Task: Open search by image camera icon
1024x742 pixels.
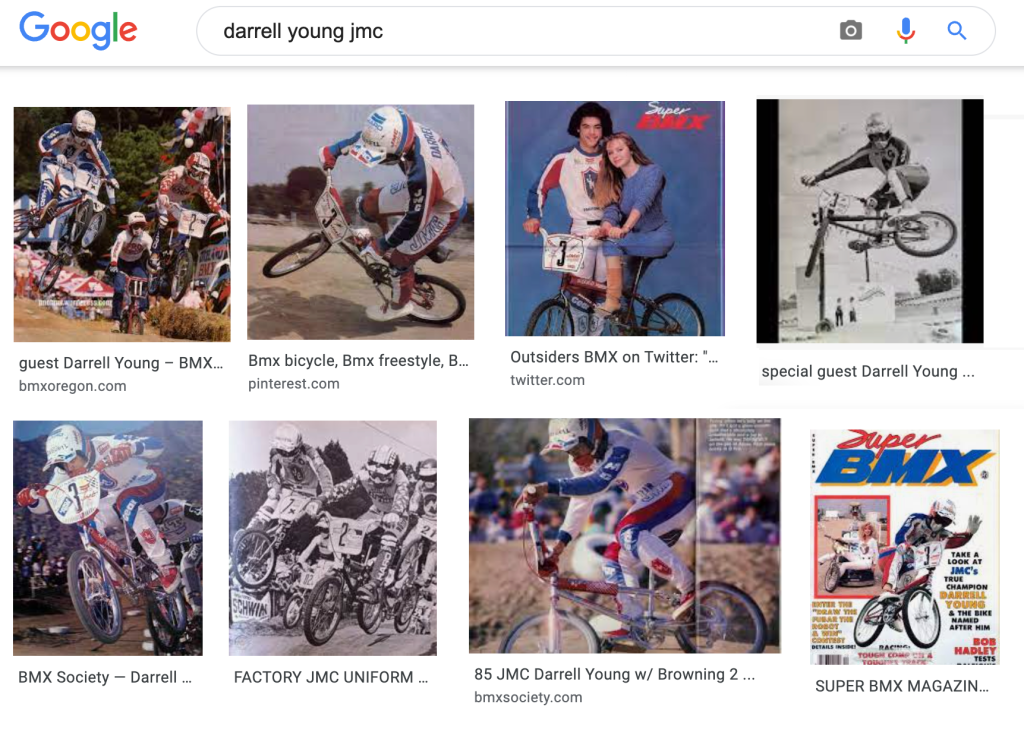Action: pos(851,31)
